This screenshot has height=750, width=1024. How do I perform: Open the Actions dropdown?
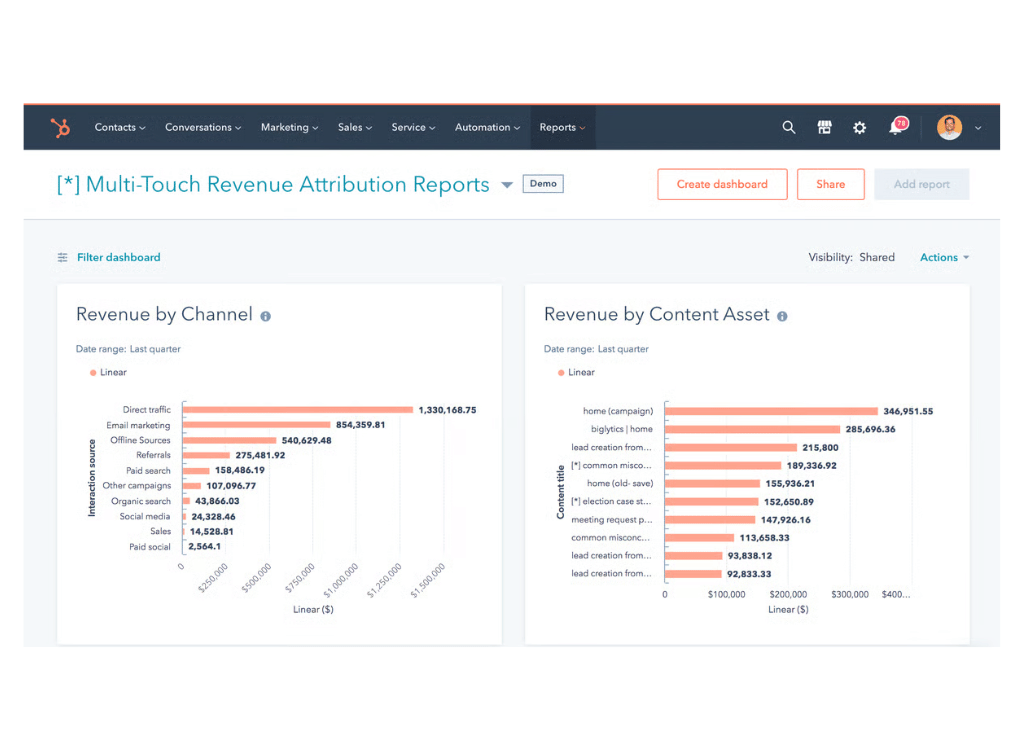(x=941, y=257)
